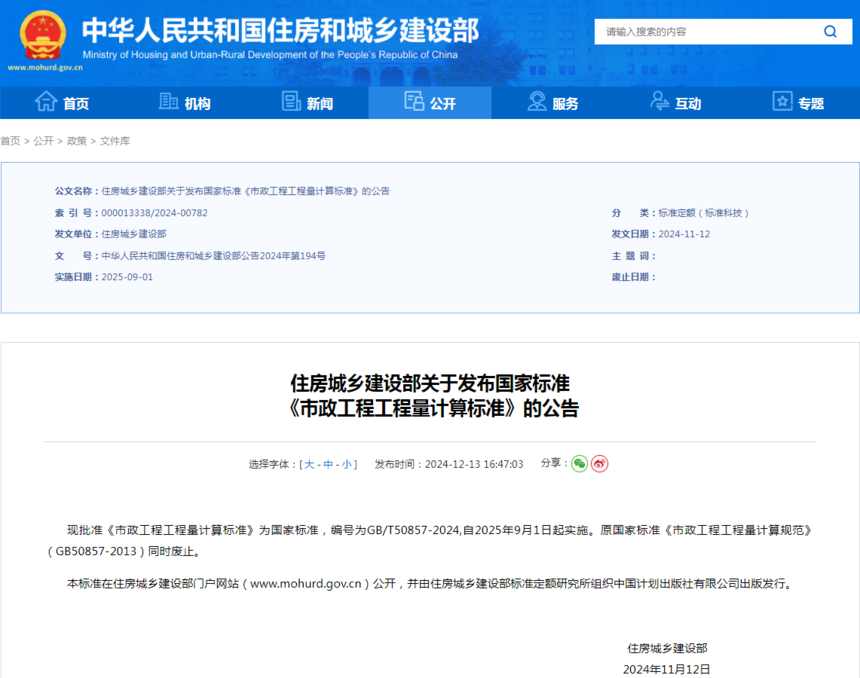The image size is (860, 678).
Task: Click the 公开 breadcrumb link
Action: coord(43,141)
